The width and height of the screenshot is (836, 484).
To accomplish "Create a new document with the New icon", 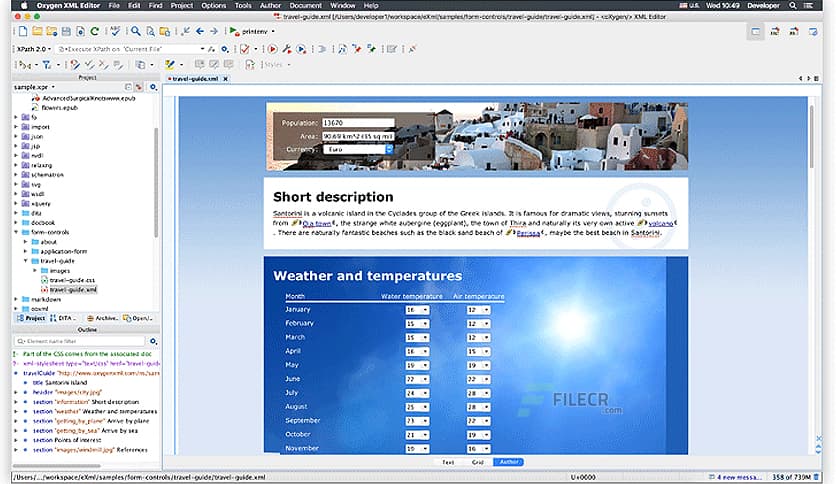I will [x=23, y=31].
